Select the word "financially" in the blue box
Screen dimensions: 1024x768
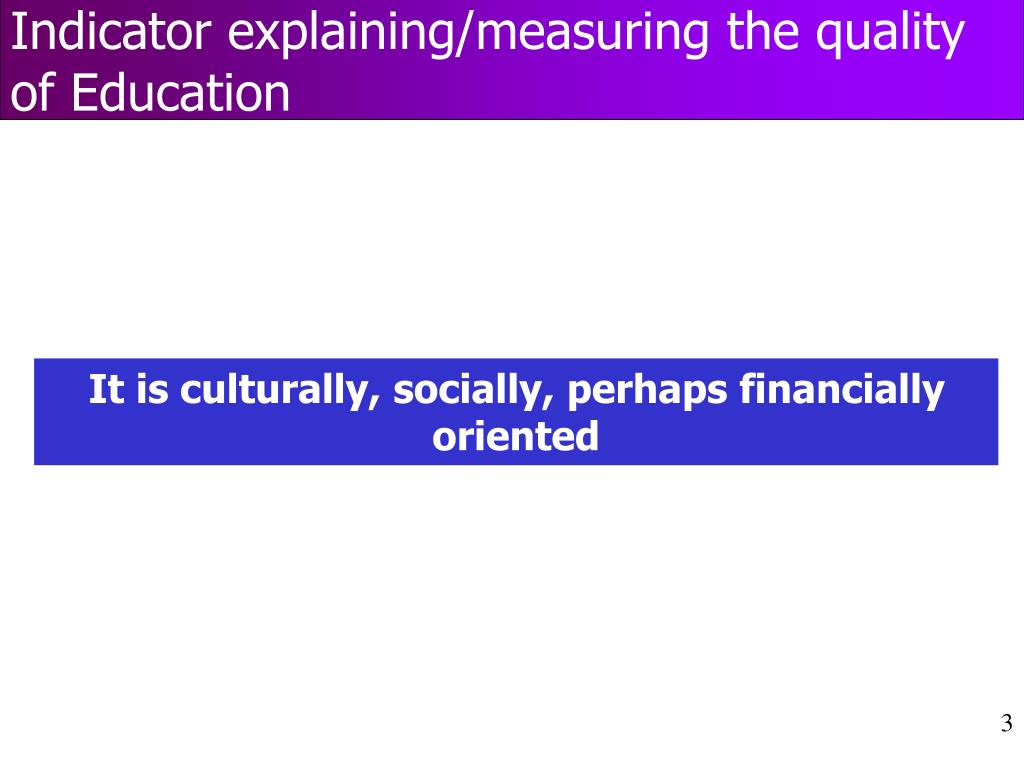point(842,391)
